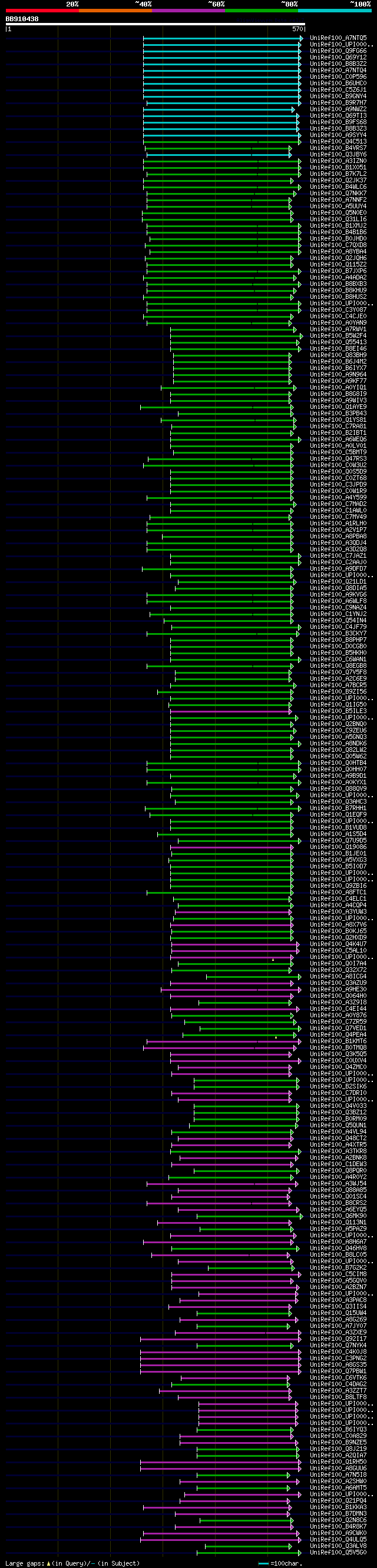The height and width of the screenshot is (1568, 377).
Task: Select the UniRef100_C0UXV4 label
Action: 338,1061
